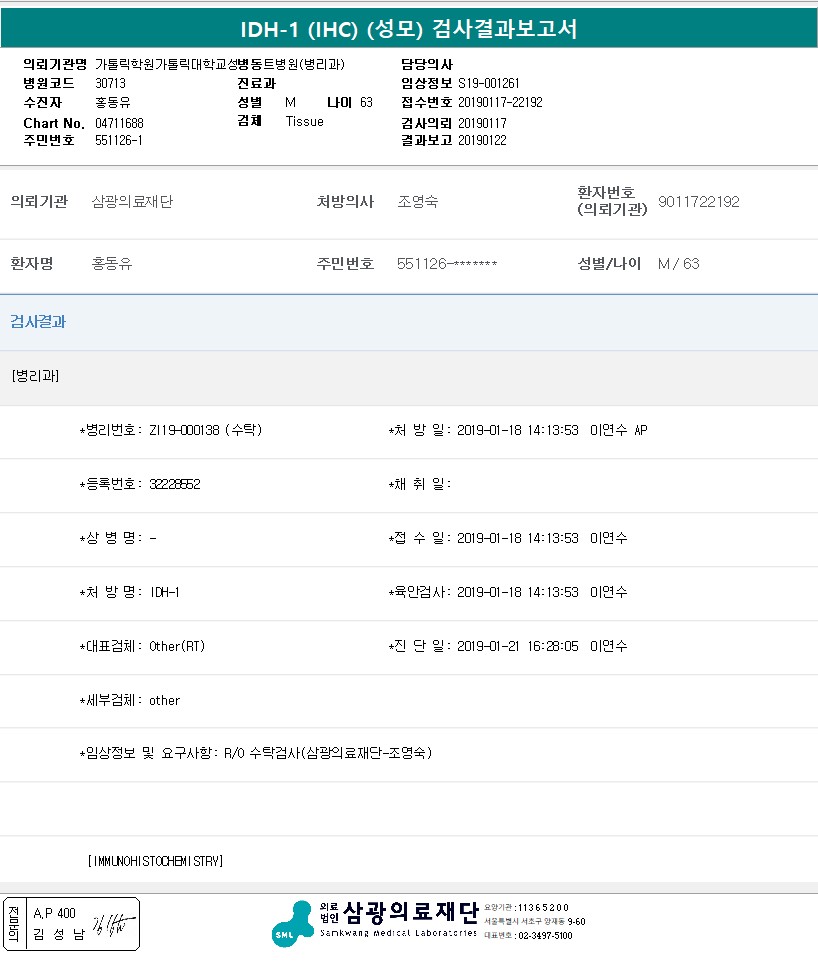Select the 검사결과 section header

(38, 322)
